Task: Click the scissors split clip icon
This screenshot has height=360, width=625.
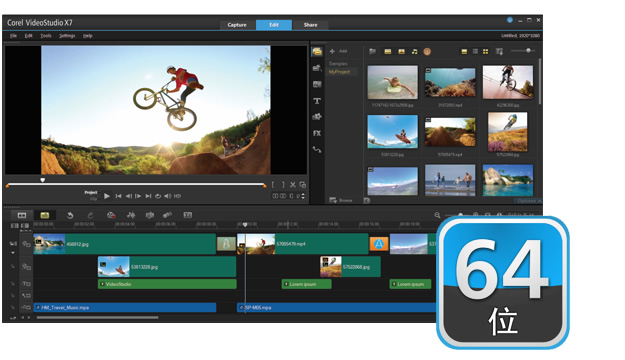Action: pos(293,185)
